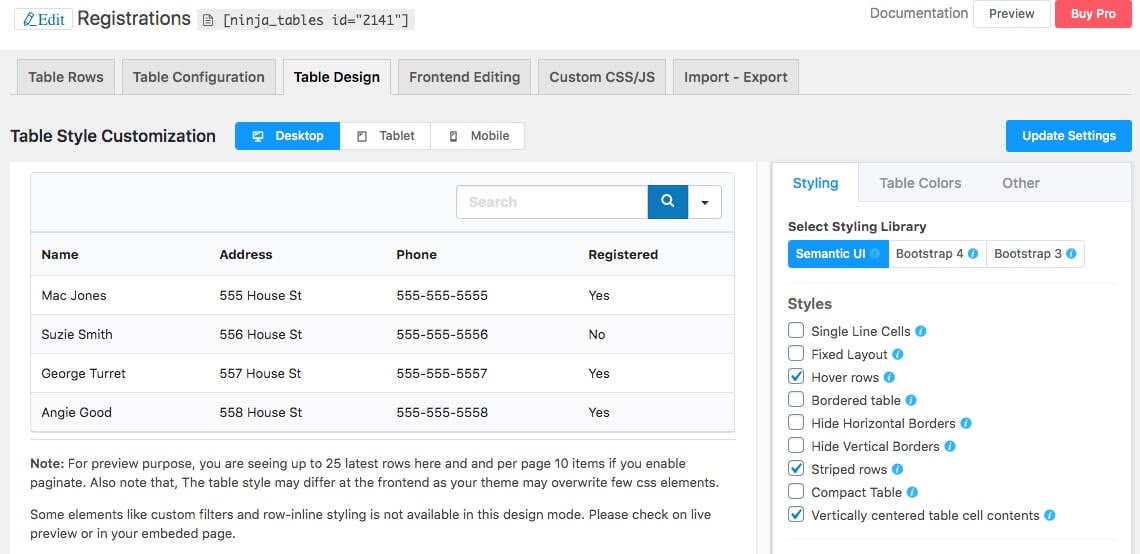
Task: Choose Bootstrap 4 styling library
Action: point(937,254)
